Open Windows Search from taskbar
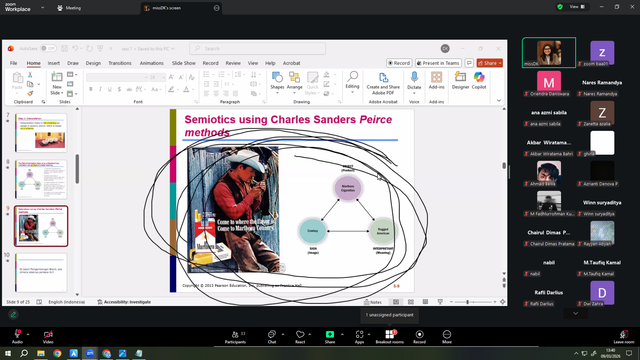 (x=24, y=353)
